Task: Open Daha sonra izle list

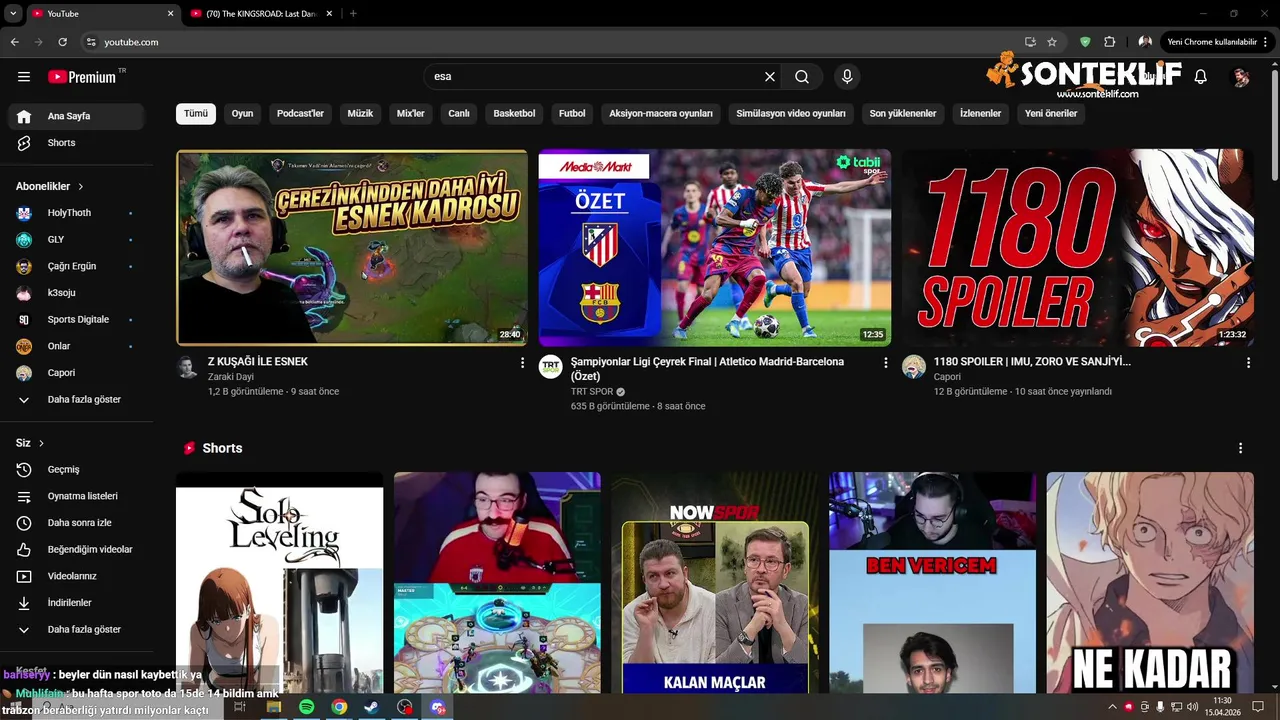Action: coord(76,523)
